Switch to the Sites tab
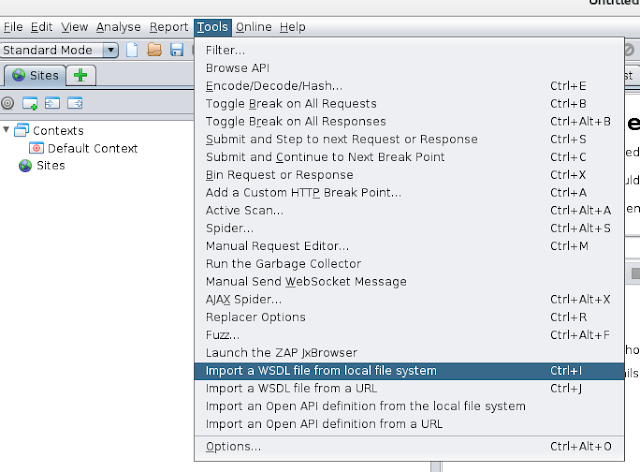This screenshot has width=640, height=472. (x=35, y=76)
